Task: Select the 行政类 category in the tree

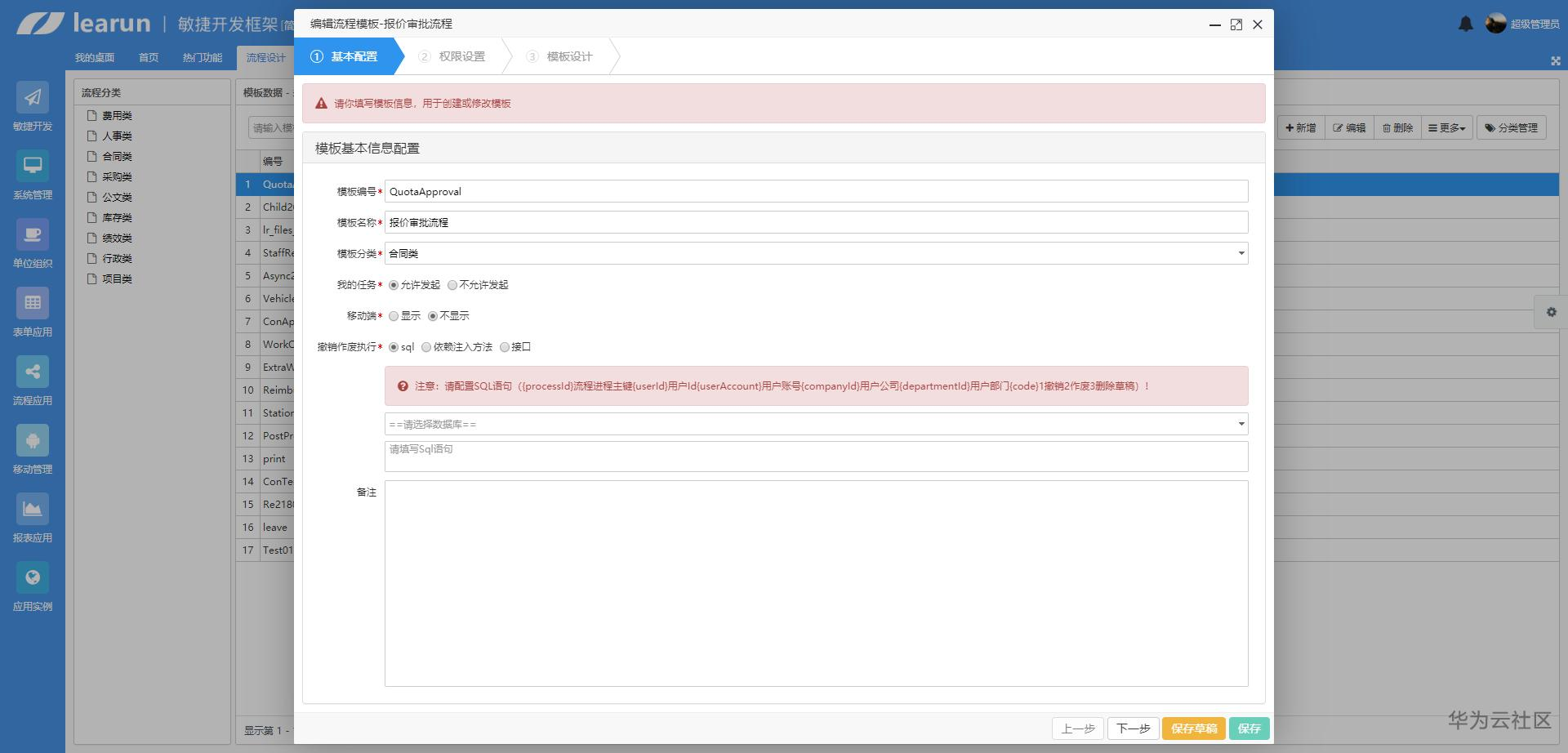Action: [117, 259]
